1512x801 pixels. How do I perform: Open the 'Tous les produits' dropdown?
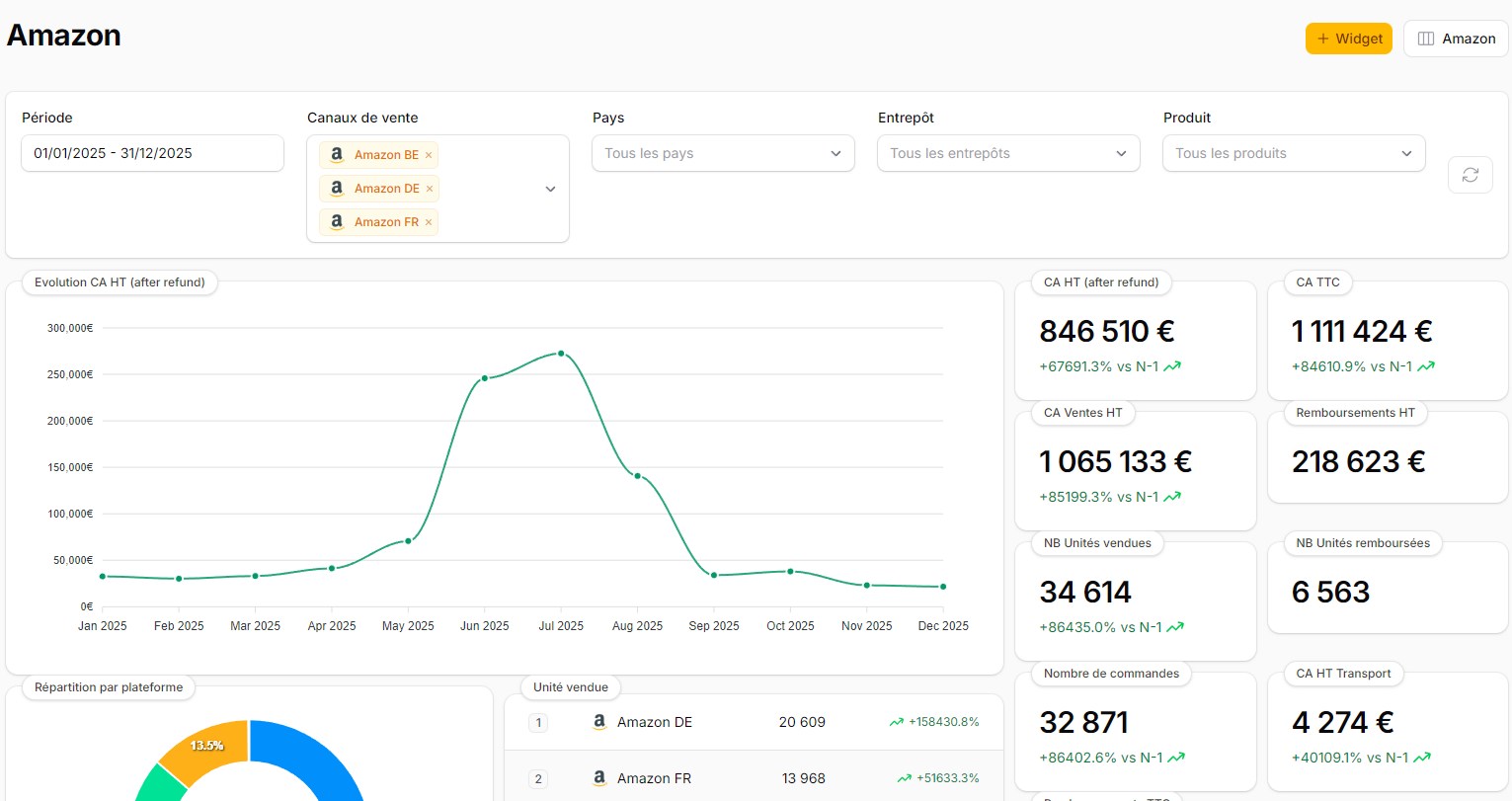pyautogui.click(x=1293, y=153)
